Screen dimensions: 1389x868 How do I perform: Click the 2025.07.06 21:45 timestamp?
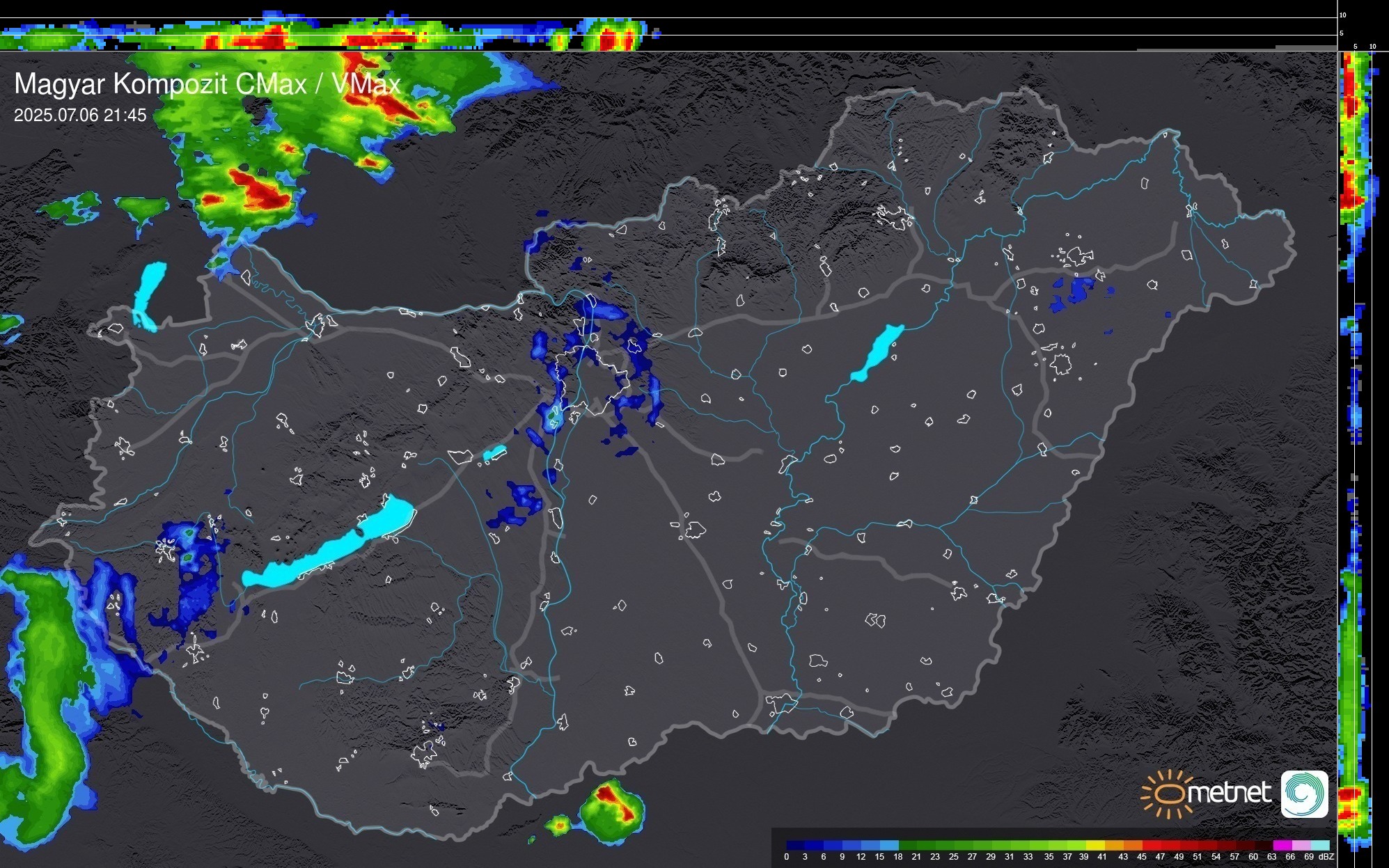pyautogui.click(x=80, y=116)
